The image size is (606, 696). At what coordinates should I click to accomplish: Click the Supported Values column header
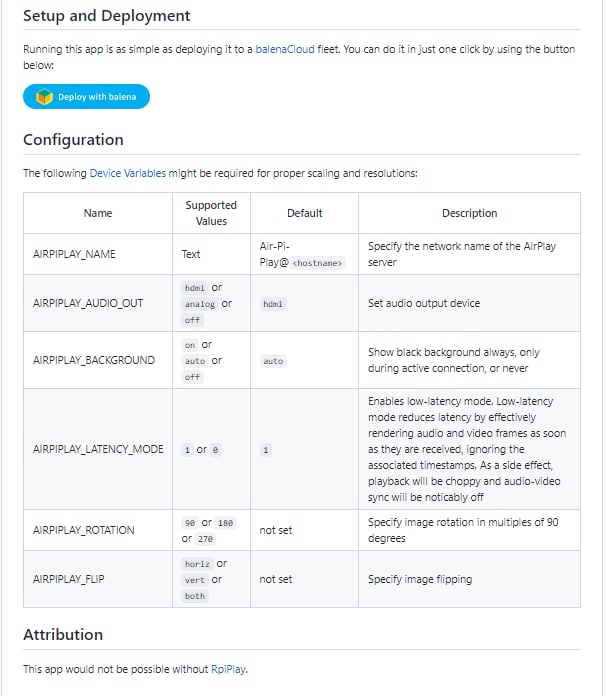click(x=211, y=213)
